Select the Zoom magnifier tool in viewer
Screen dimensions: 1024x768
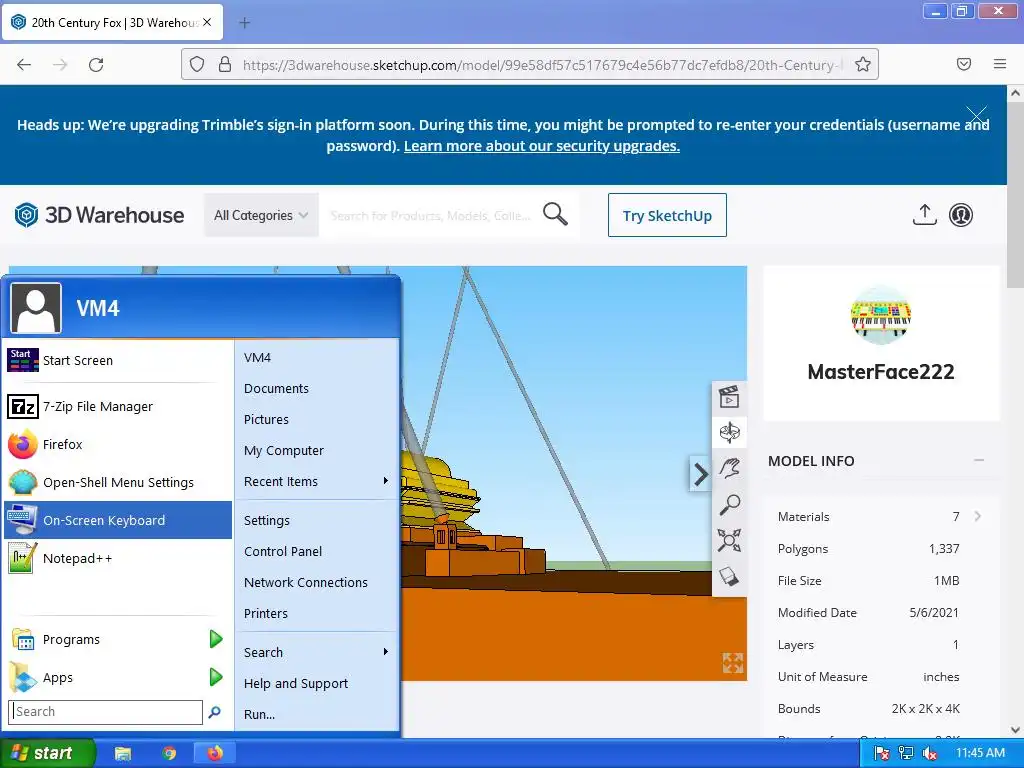pos(729,504)
